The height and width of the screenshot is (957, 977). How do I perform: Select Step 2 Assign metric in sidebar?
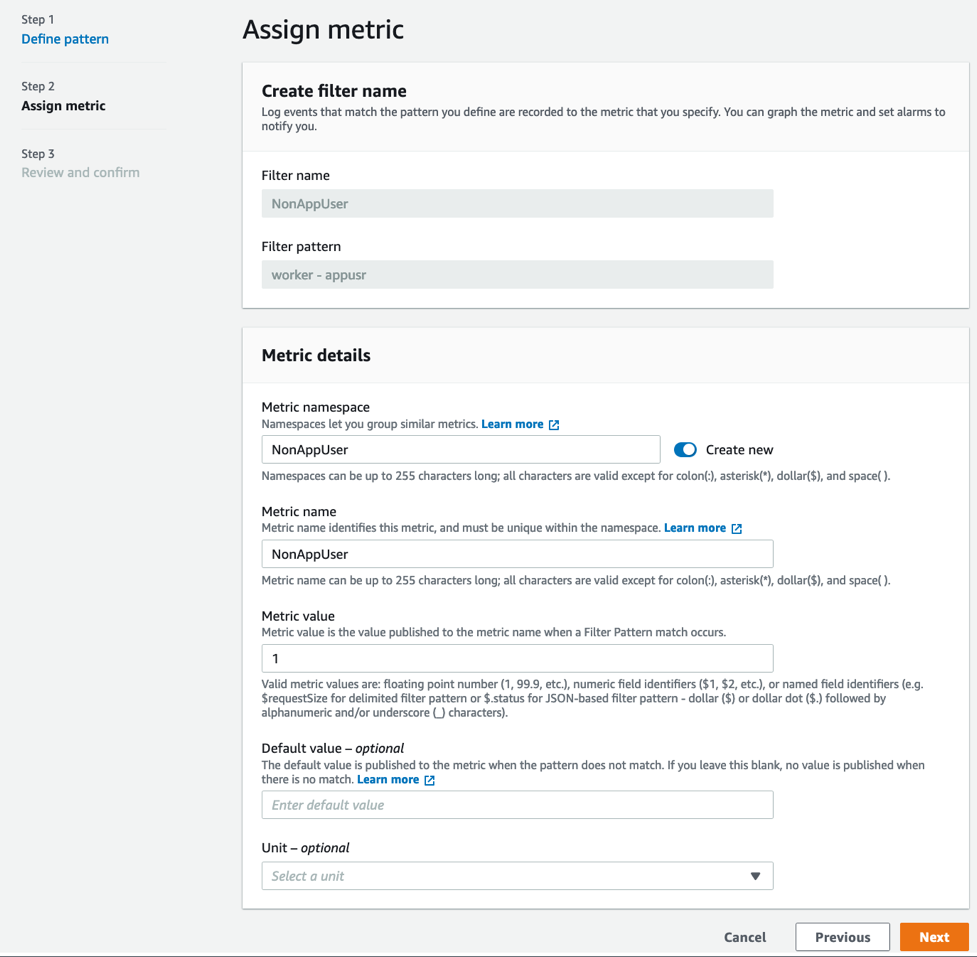(63, 106)
